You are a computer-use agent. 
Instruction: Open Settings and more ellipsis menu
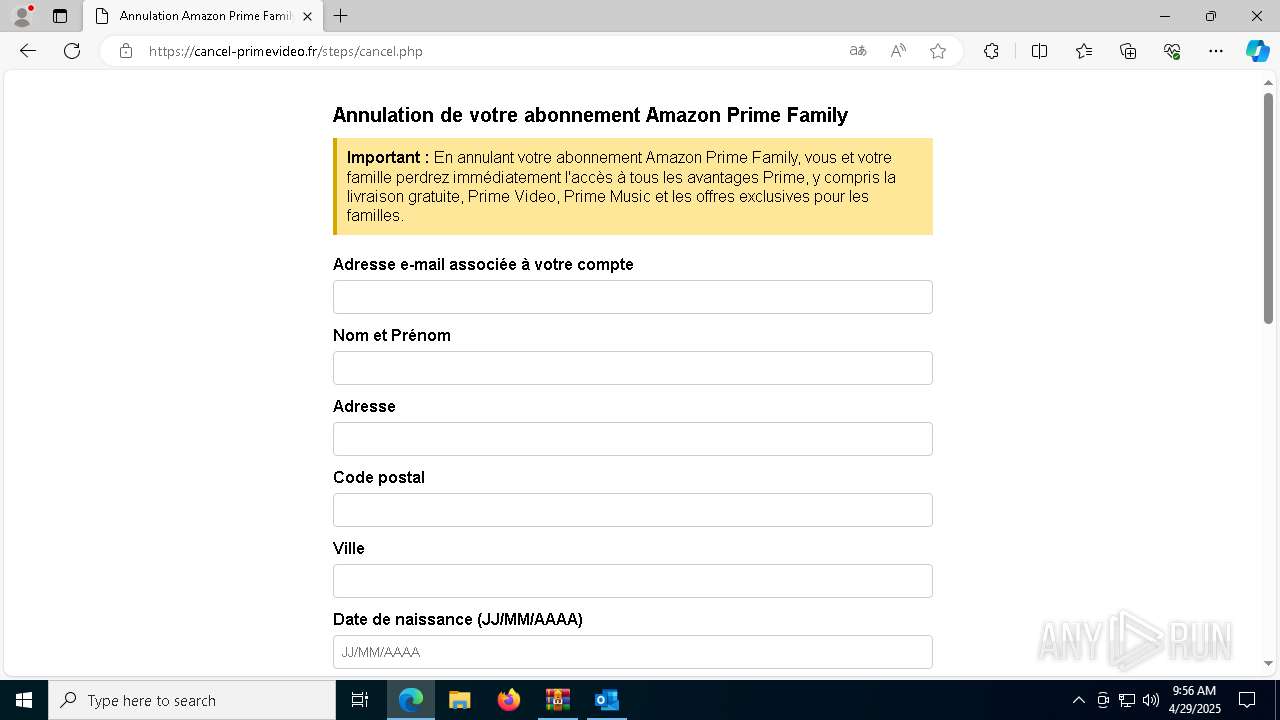[x=1216, y=51]
